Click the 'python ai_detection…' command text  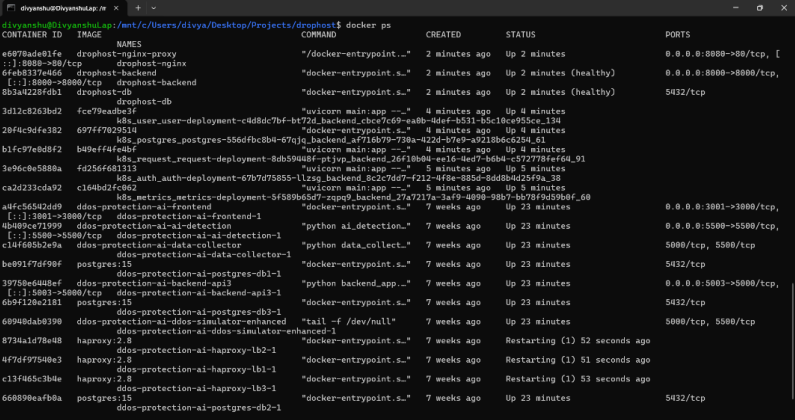(356, 226)
